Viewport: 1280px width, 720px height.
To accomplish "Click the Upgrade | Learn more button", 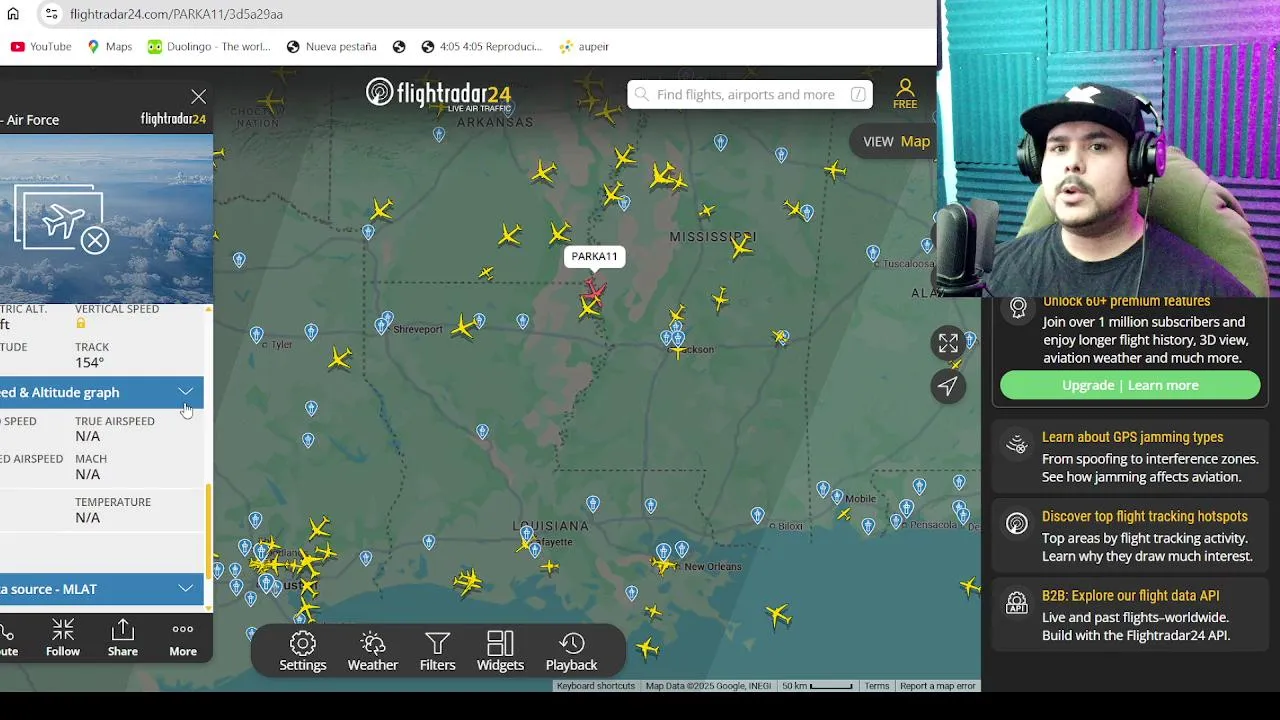I will (x=1130, y=385).
